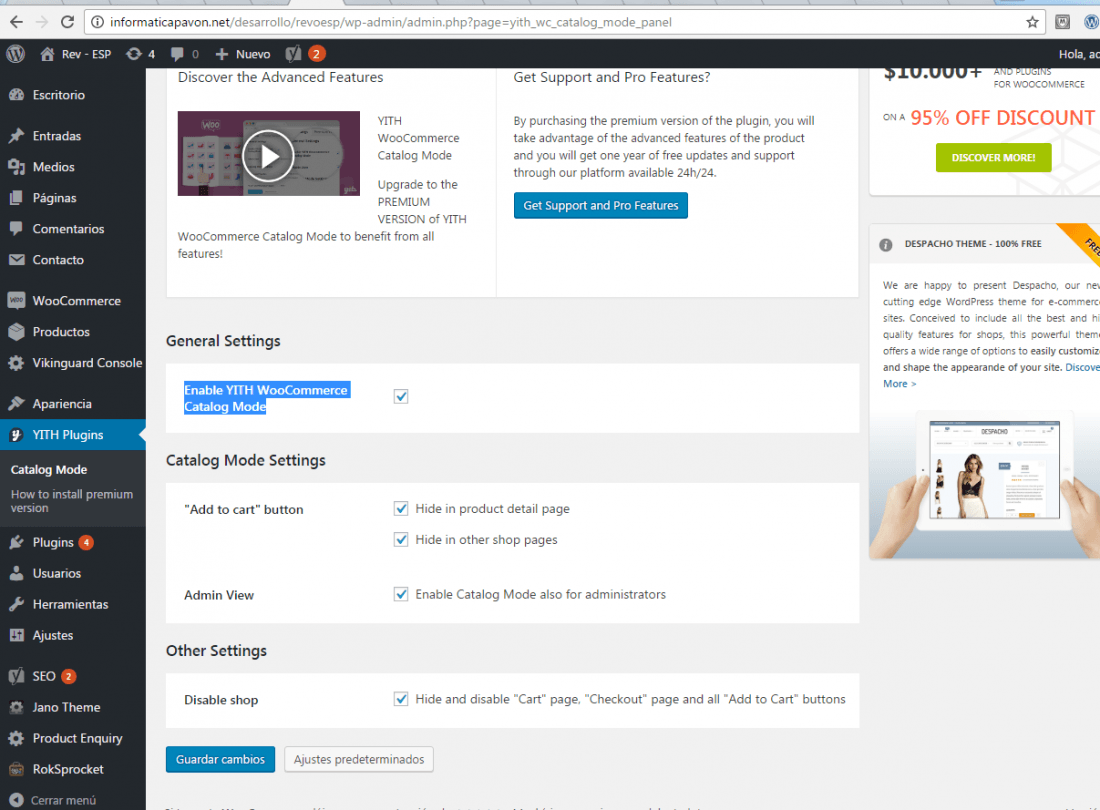The height and width of the screenshot is (810, 1100).
Task: Open the Productos box icon
Action: pyautogui.click(x=17, y=332)
